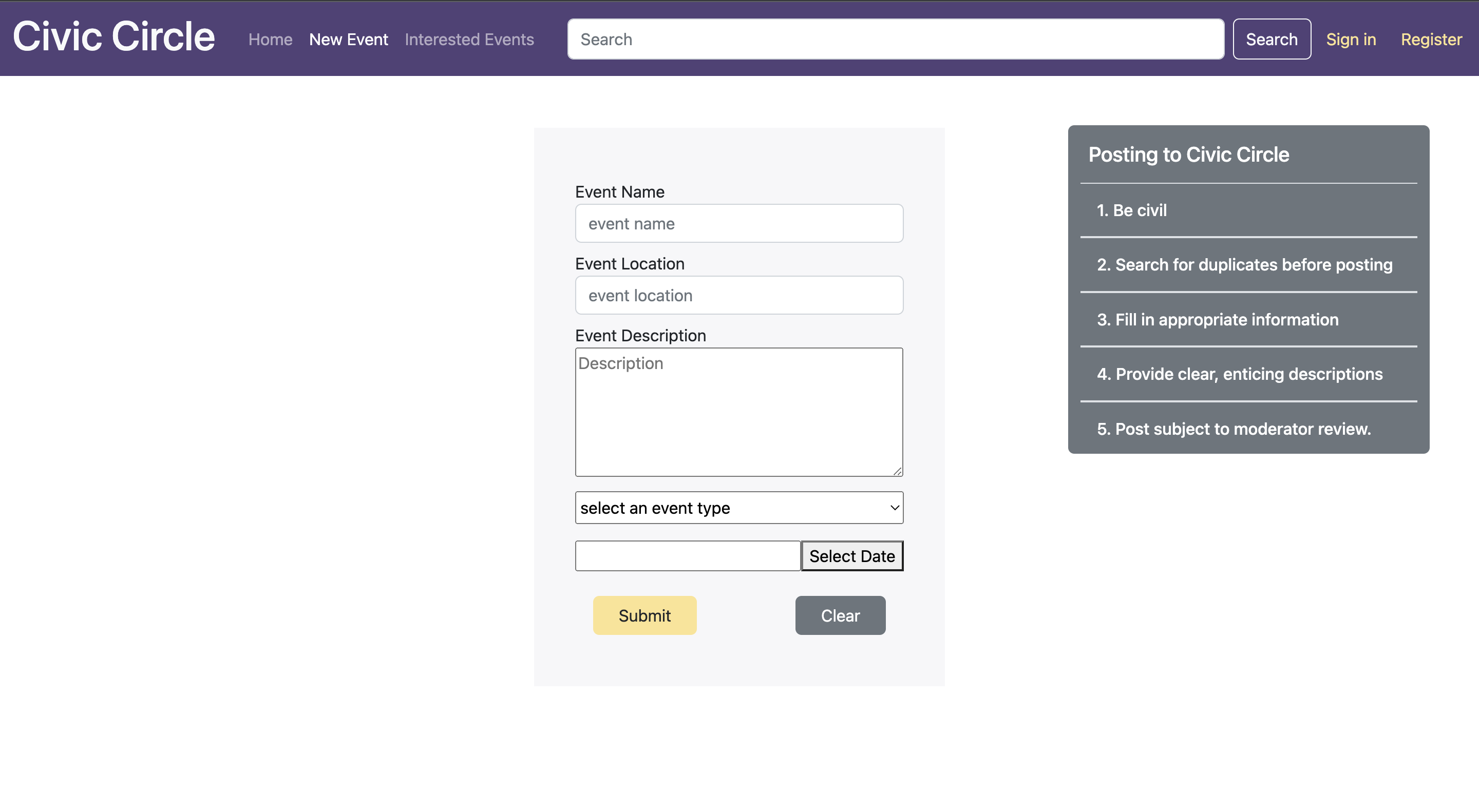Click 'Search for duplicates before posting' item

tap(1244, 264)
